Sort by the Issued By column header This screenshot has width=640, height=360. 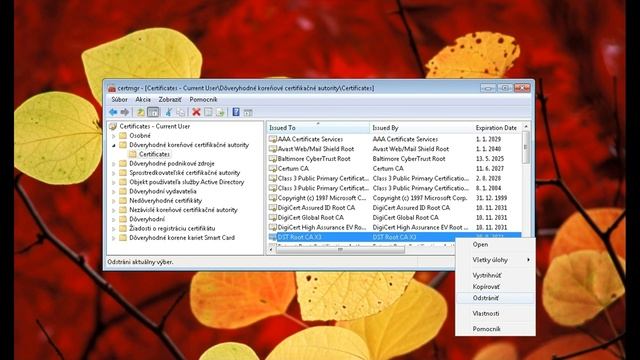click(421, 128)
